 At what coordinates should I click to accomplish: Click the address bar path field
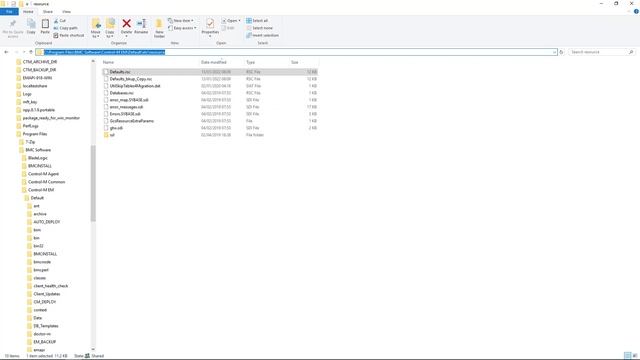coord(296,52)
